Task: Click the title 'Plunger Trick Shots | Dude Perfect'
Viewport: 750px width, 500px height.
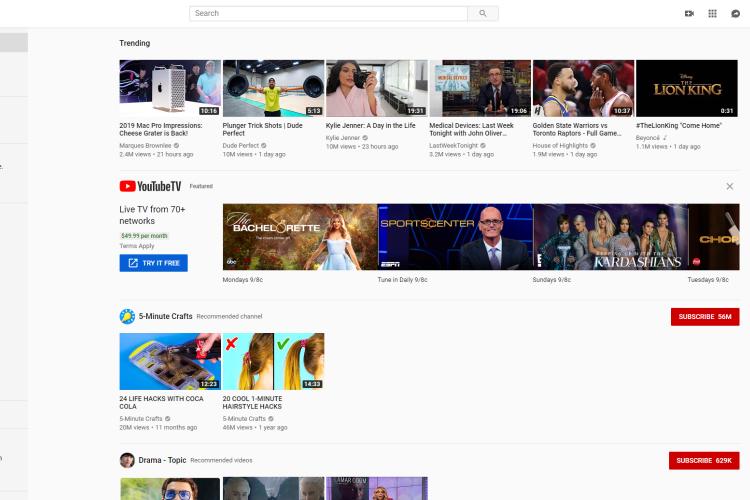Action: (263, 129)
